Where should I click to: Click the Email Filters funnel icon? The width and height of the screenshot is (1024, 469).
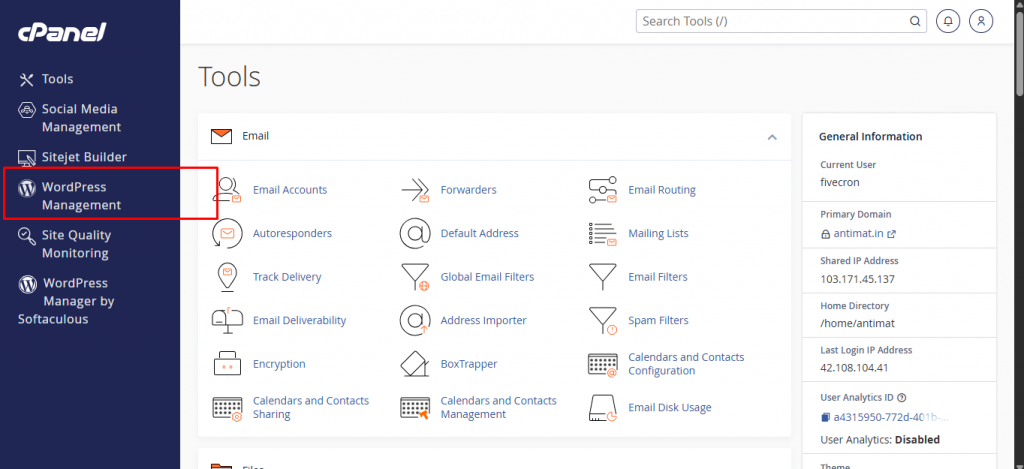click(x=603, y=277)
